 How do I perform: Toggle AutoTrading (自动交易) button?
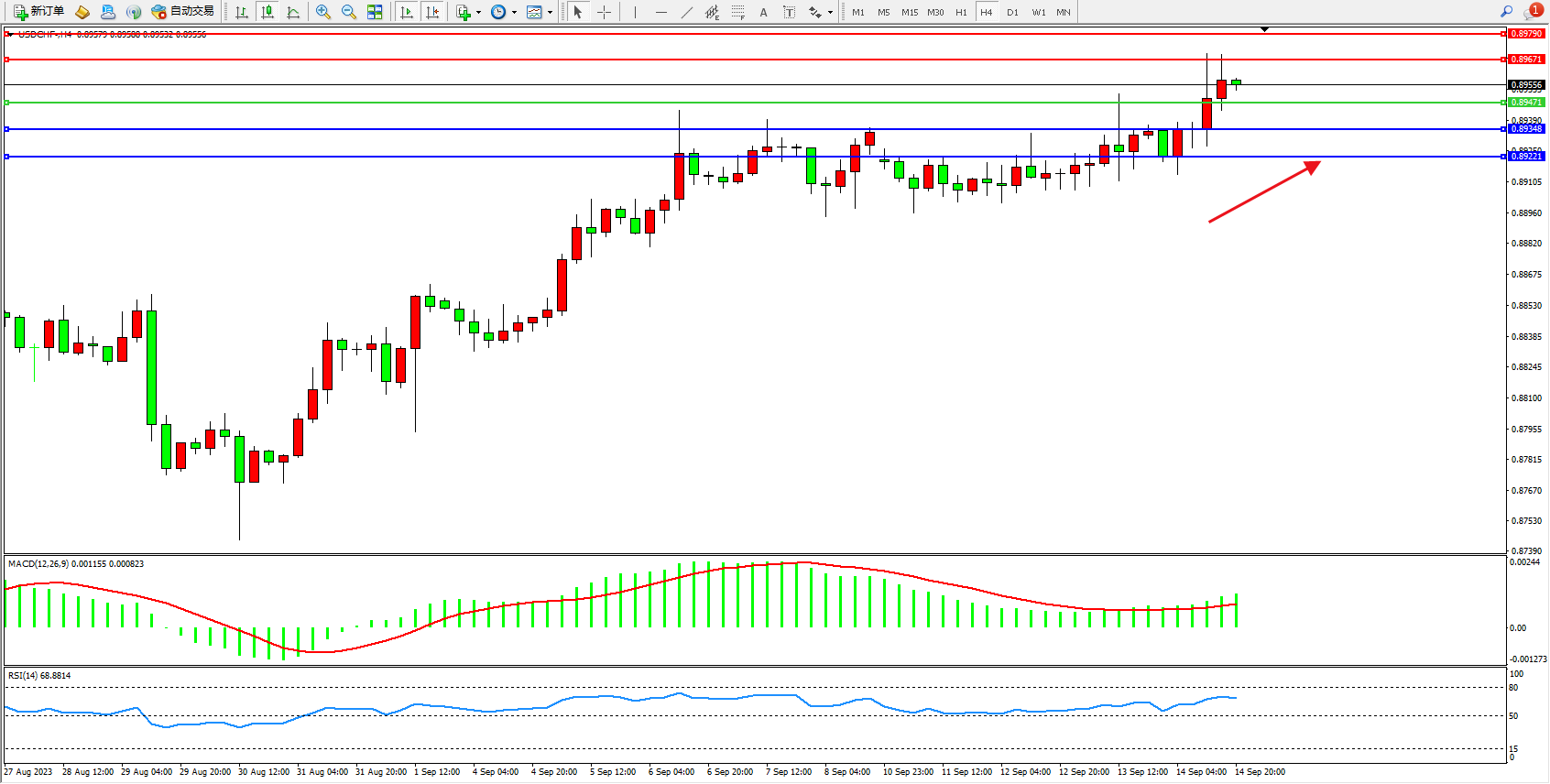[x=182, y=12]
